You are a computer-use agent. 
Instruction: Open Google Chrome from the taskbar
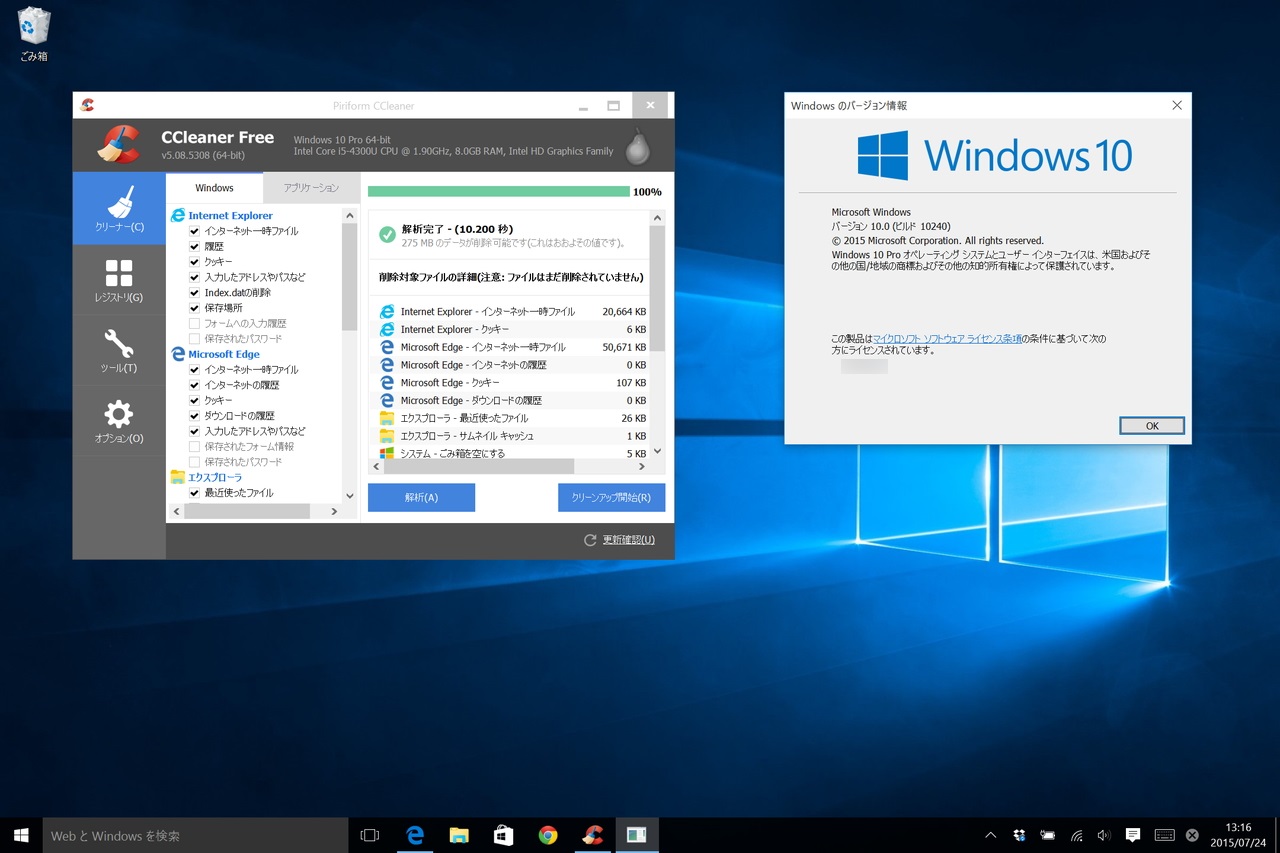[x=547, y=835]
